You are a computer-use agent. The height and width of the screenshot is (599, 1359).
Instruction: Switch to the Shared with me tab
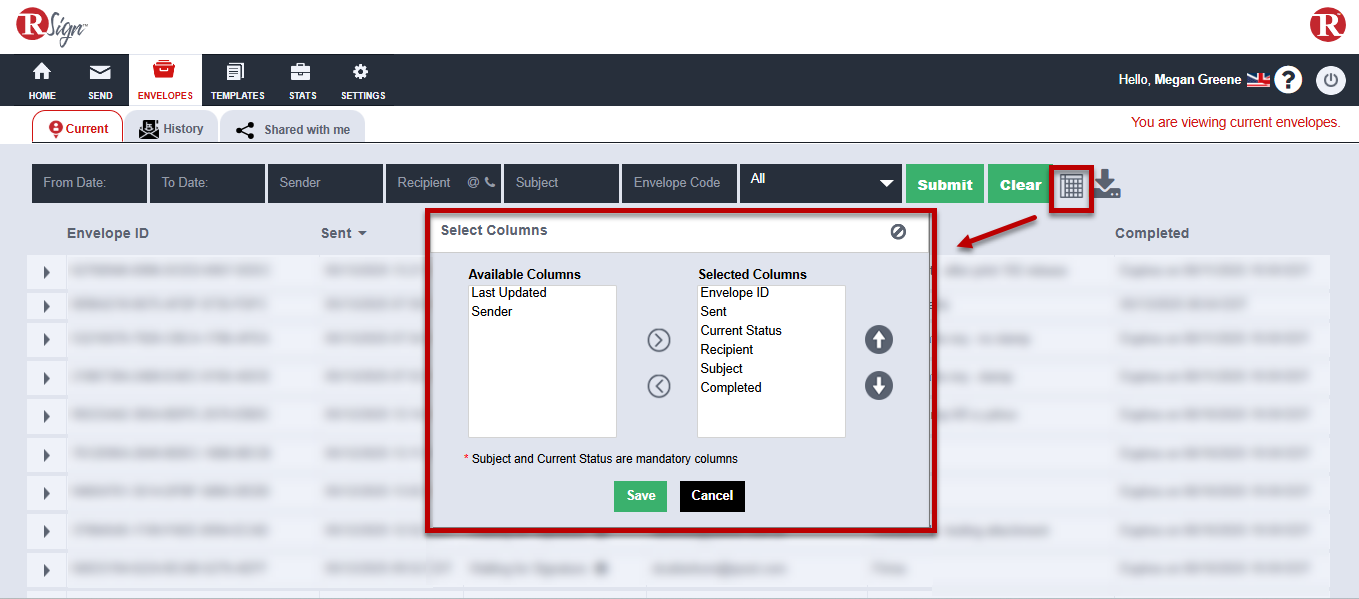(292, 129)
